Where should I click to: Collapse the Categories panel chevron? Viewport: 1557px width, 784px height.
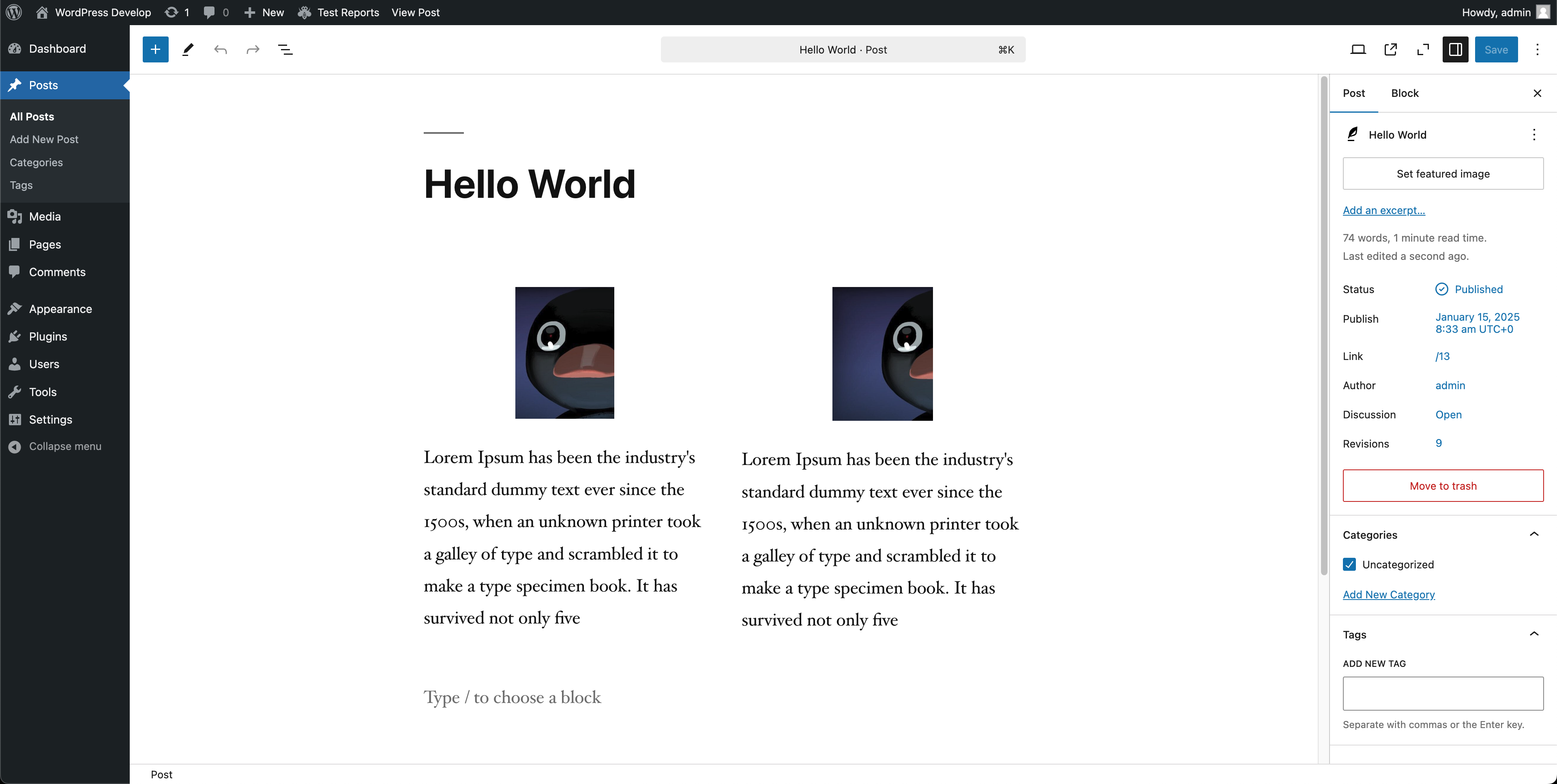(x=1533, y=534)
